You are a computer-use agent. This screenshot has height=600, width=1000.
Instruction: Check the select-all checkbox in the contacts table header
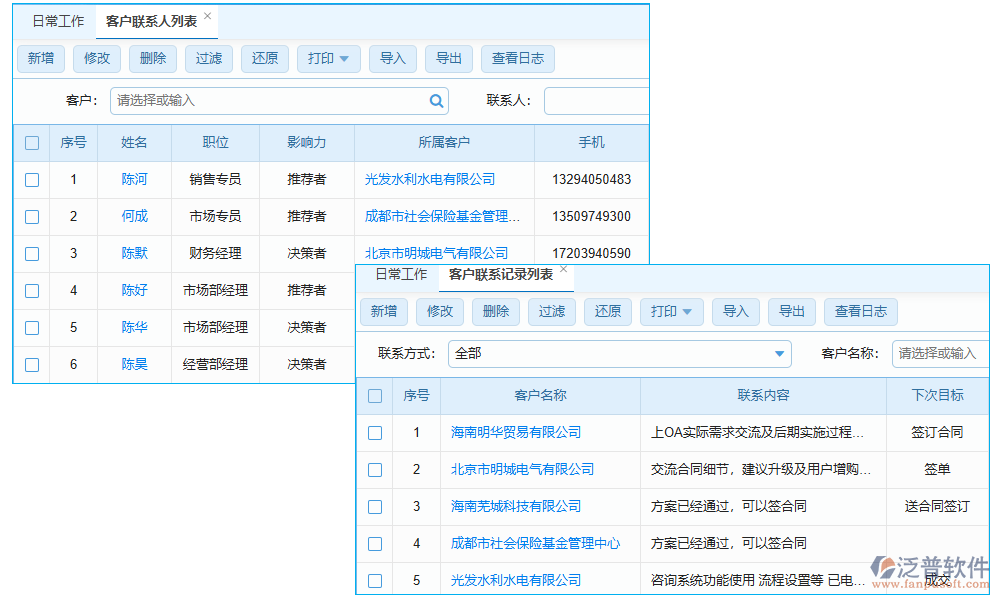pyautogui.click(x=31, y=142)
